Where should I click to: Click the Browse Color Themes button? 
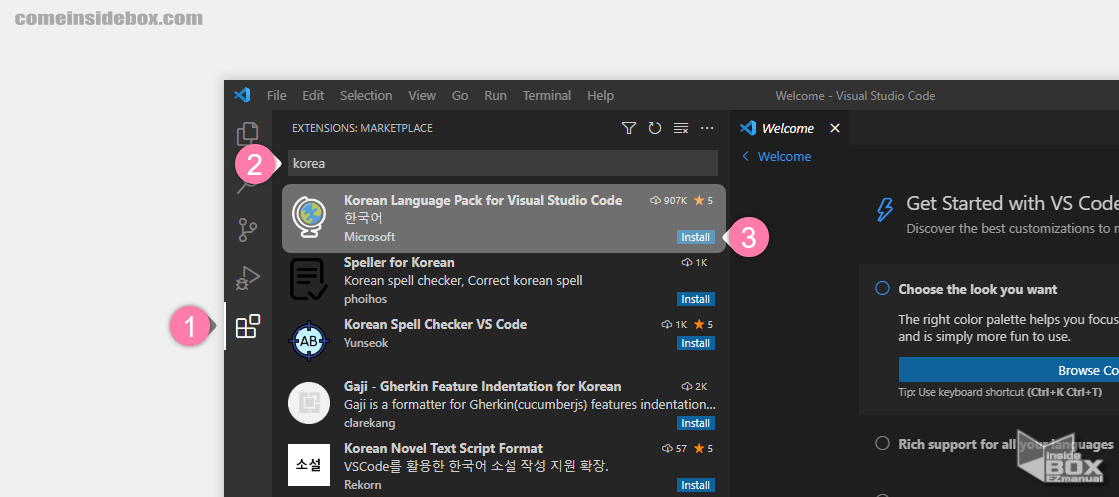click(x=1009, y=371)
